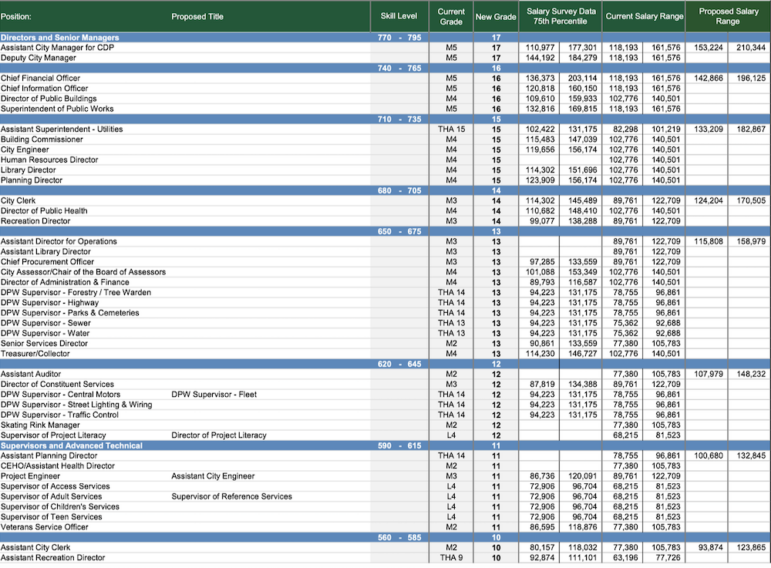The height and width of the screenshot is (568, 771).
Task: Click the 'Director of Public Health' cell
Action: (44, 211)
